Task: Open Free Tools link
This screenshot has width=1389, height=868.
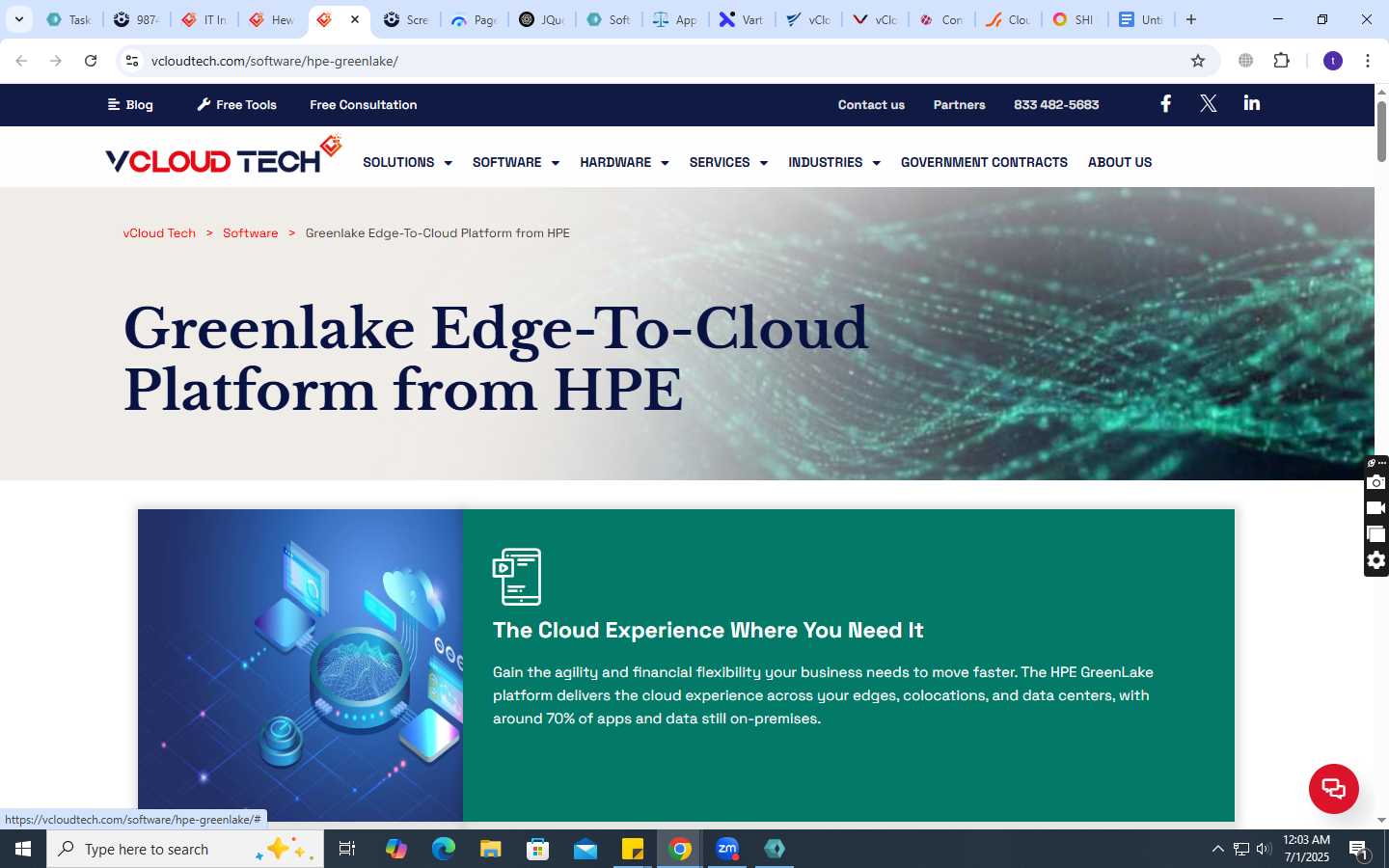Action: coord(236,104)
